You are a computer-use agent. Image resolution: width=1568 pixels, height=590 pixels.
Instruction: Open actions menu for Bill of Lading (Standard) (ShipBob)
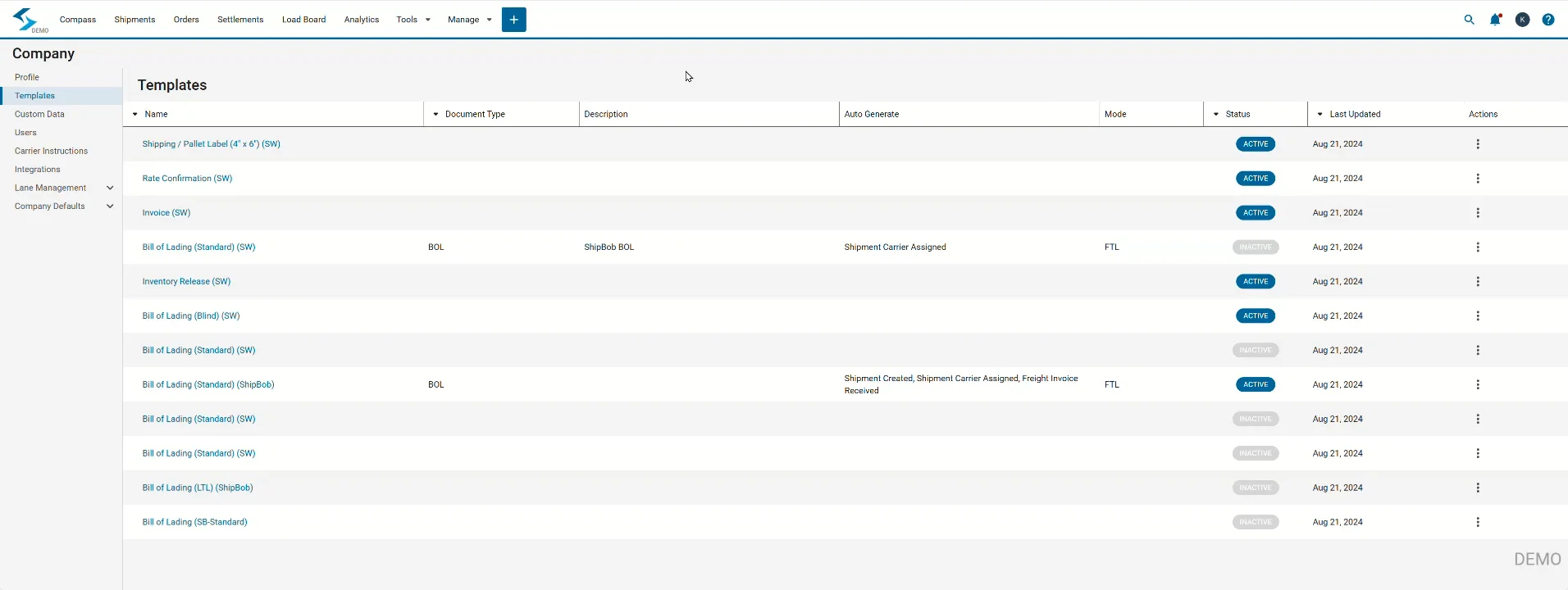(x=1478, y=384)
